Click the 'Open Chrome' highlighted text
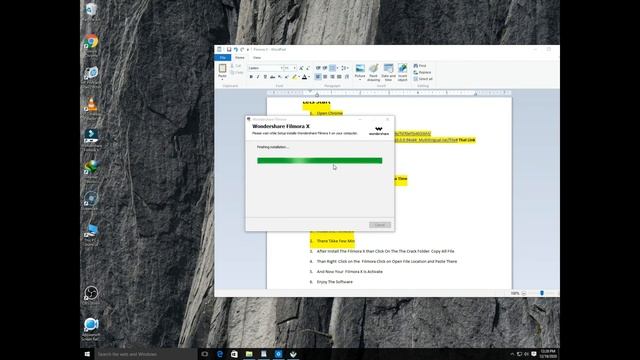This screenshot has width=640, height=360. point(330,113)
